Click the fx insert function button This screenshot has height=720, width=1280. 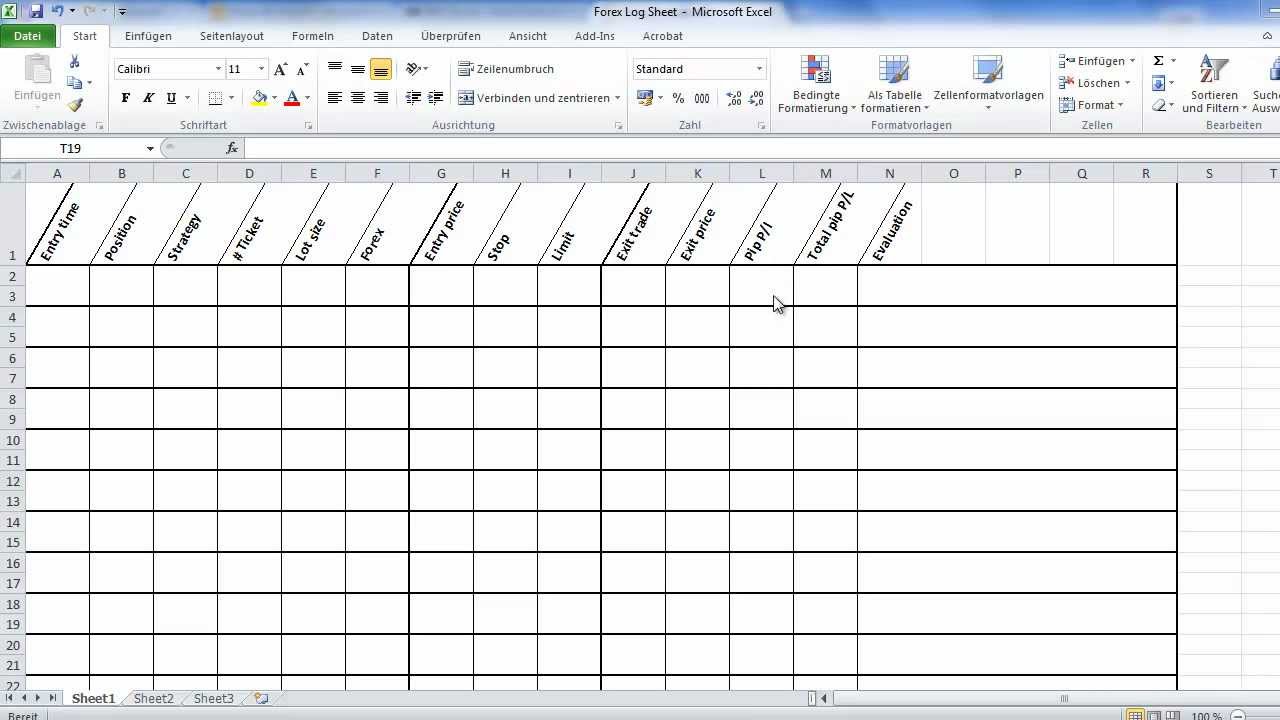[232, 148]
